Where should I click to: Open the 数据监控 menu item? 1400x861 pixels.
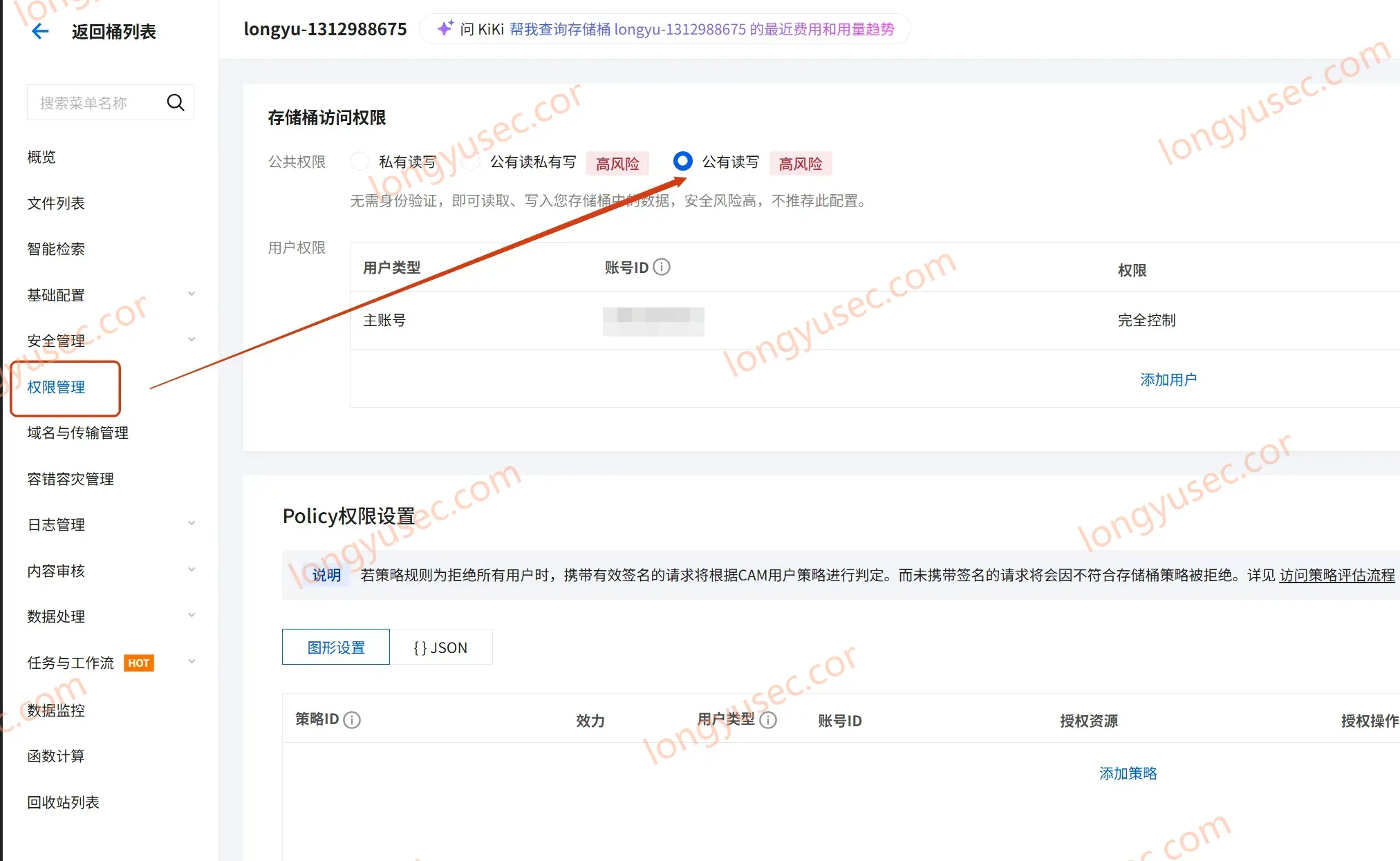(56, 710)
